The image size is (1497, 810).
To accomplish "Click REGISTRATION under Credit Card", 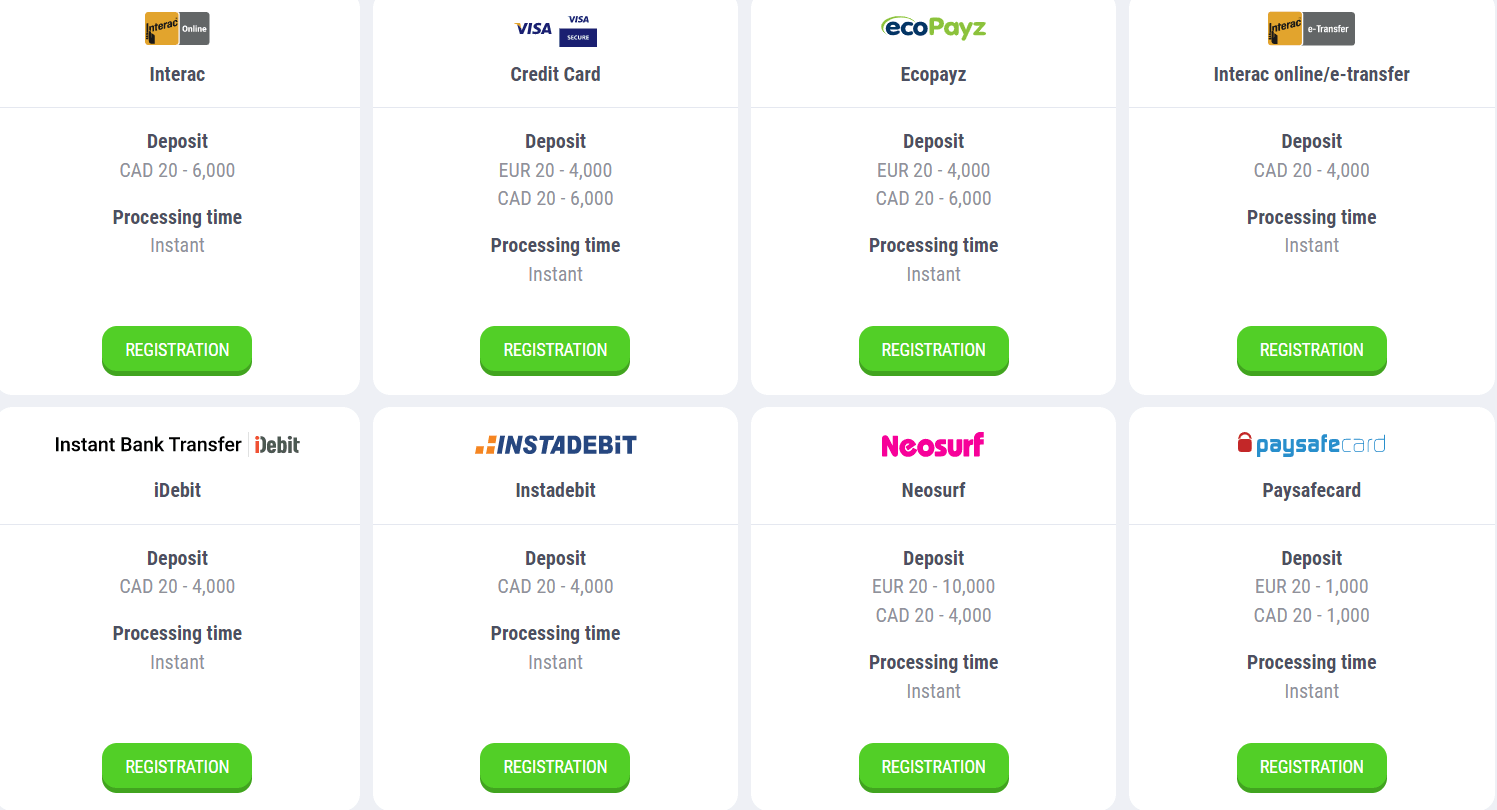I will (x=555, y=350).
